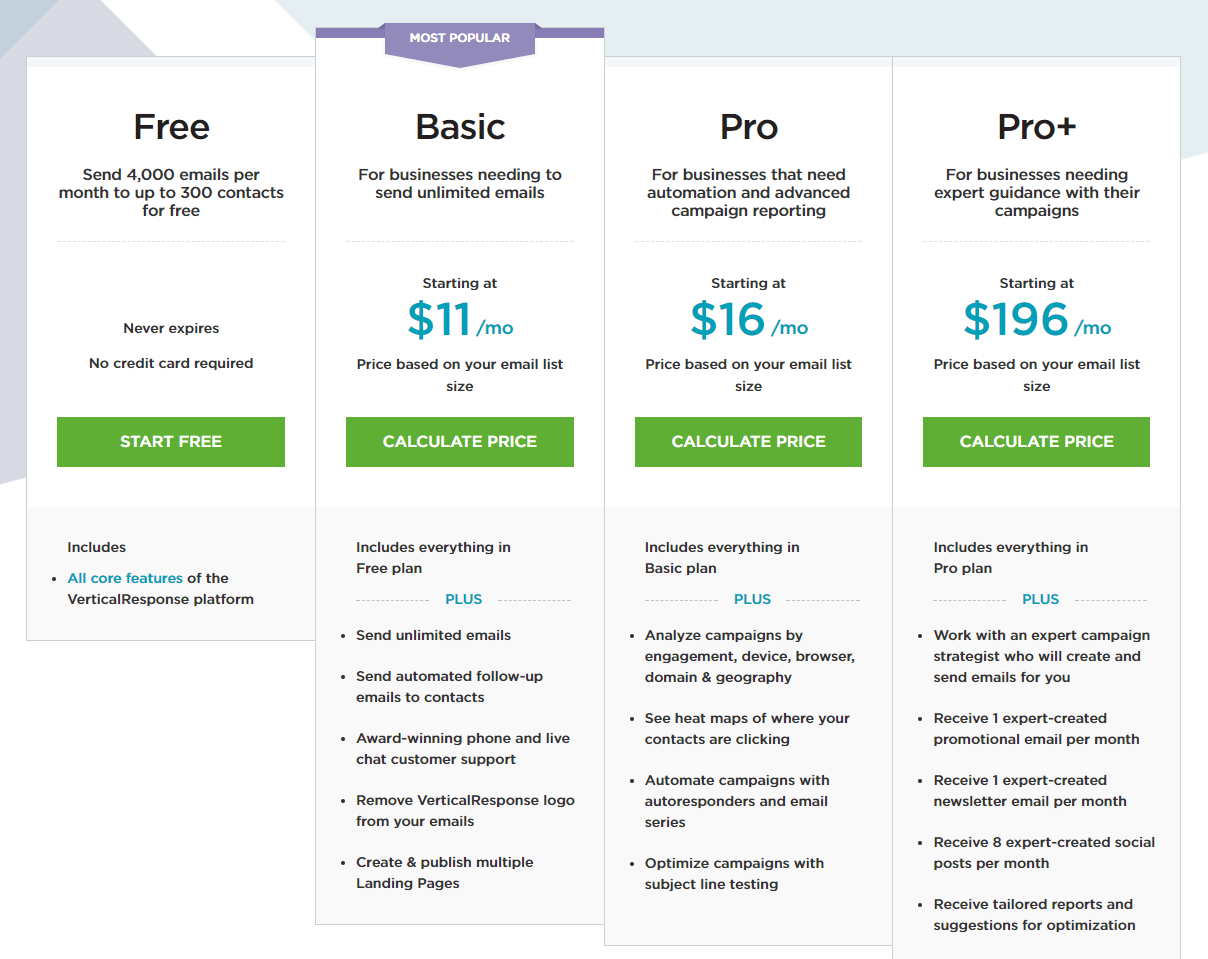Calculate price for the Basic plan
Image resolution: width=1208 pixels, height=959 pixels.
tap(460, 442)
